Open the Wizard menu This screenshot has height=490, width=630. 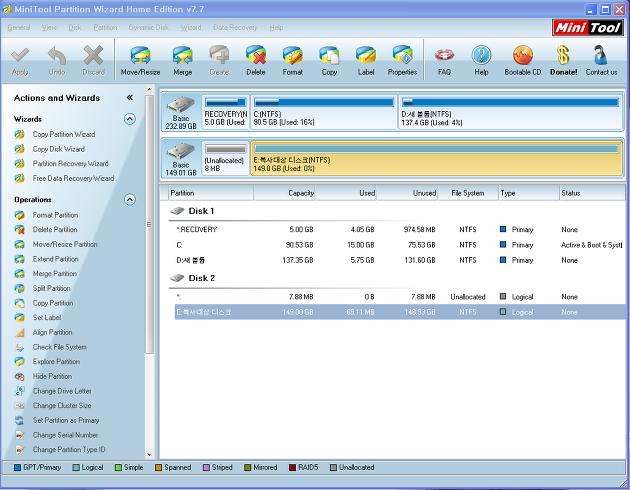190,27
